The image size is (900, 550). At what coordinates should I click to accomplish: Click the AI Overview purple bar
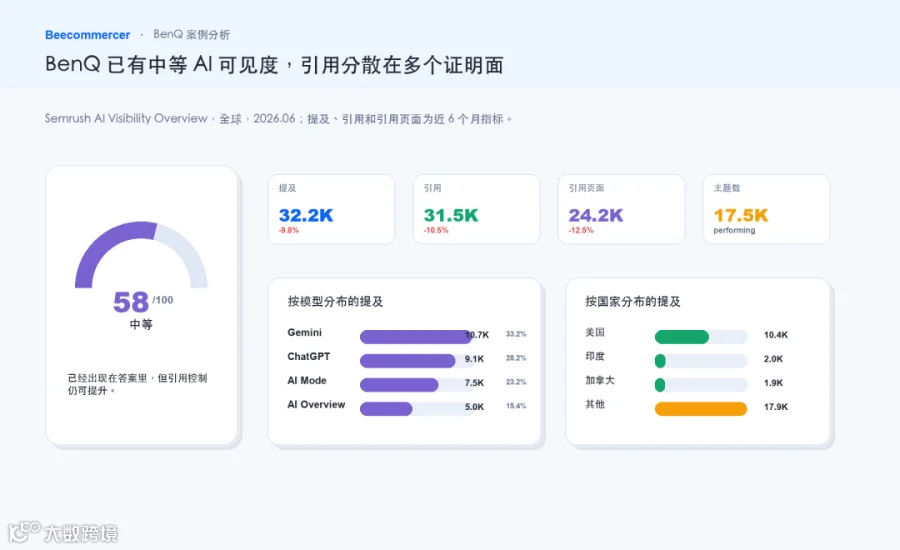pyautogui.click(x=386, y=409)
